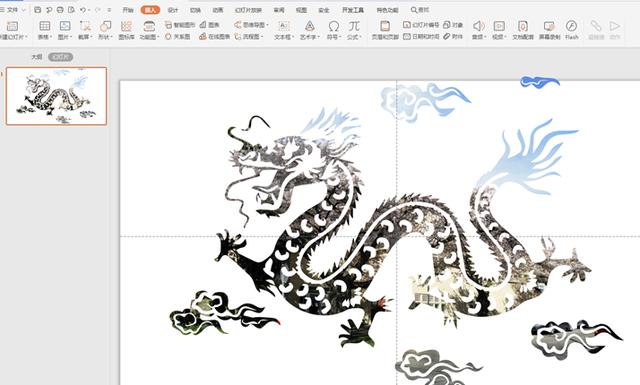Click the print preview icon in quick access bar
This screenshot has width=640, height=385.
pyautogui.click(x=71, y=9)
